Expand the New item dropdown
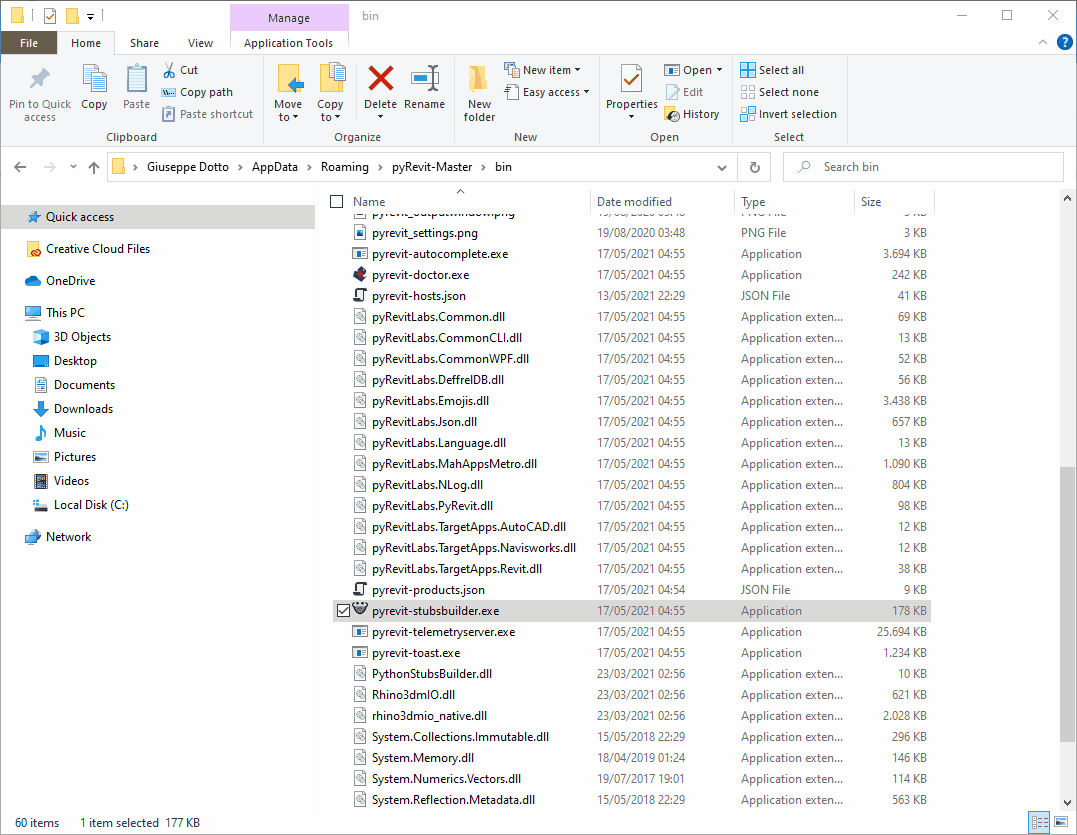1077x835 pixels. (x=547, y=70)
